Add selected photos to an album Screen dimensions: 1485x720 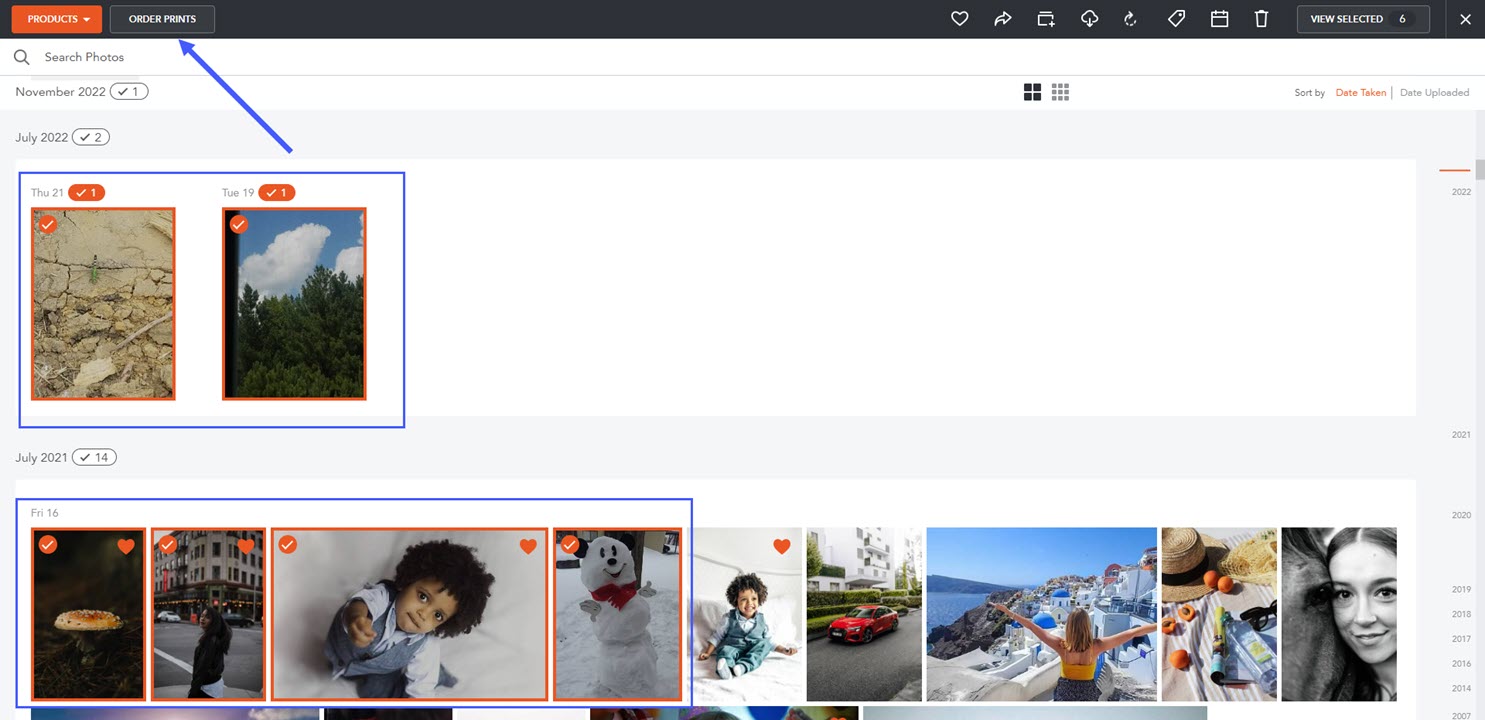(x=1046, y=19)
